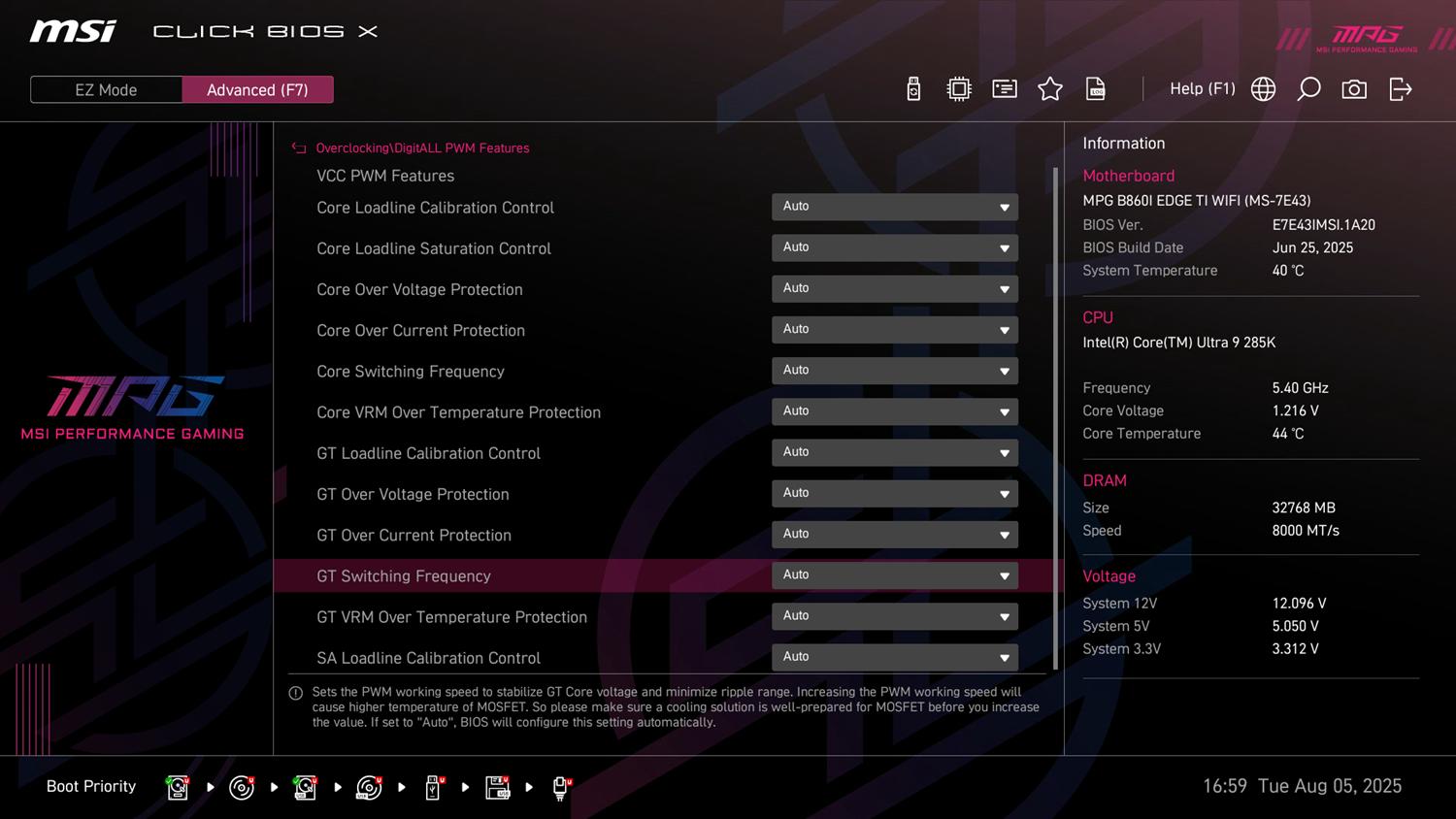Screen dimensions: 1456x819
Task: Take a screenshot with the camera icon
Action: [1354, 89]
